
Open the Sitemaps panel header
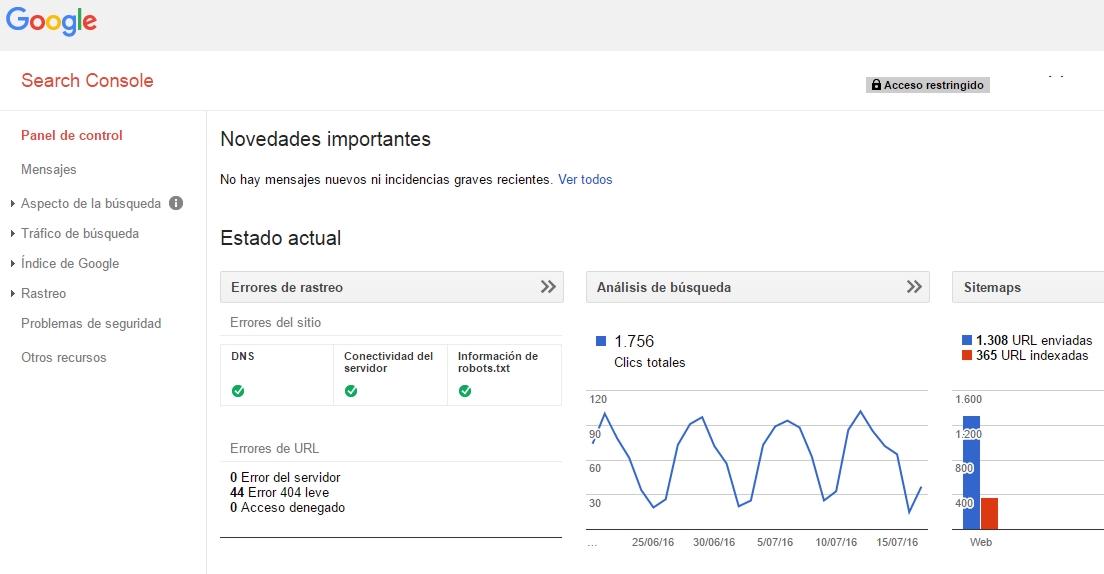(1028, 287)
